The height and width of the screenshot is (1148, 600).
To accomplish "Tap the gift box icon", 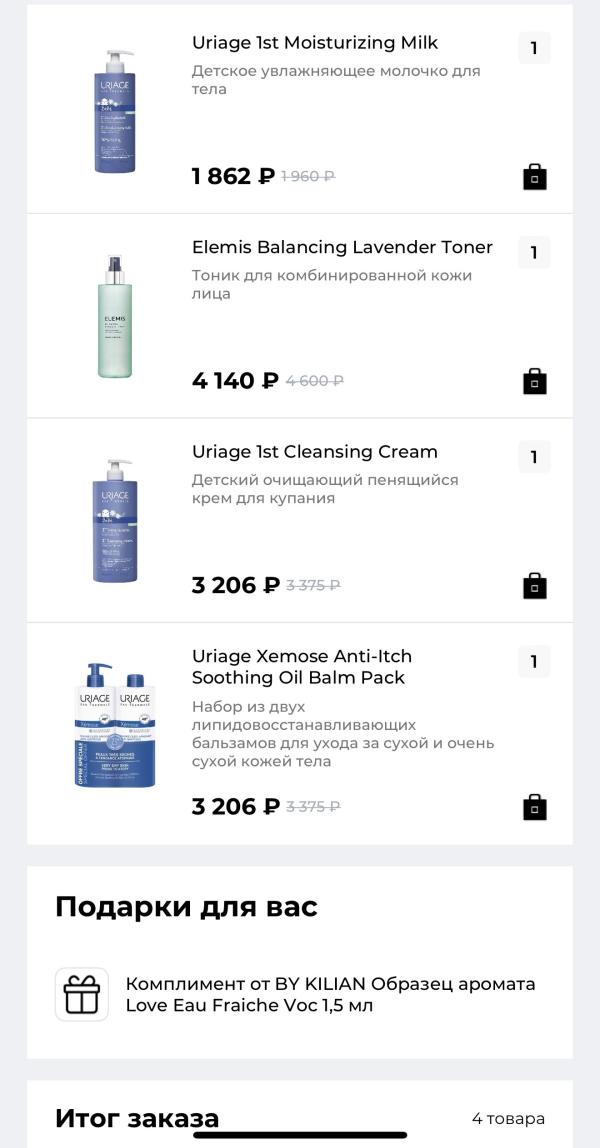I will pyautogui.click(x=82, y=994).
